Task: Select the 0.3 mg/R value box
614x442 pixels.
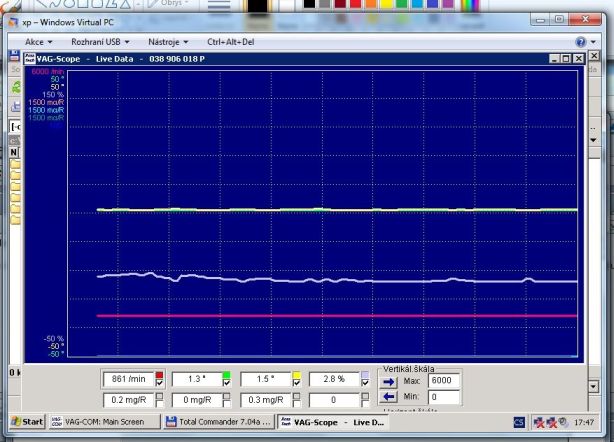Action: point(265,400)
